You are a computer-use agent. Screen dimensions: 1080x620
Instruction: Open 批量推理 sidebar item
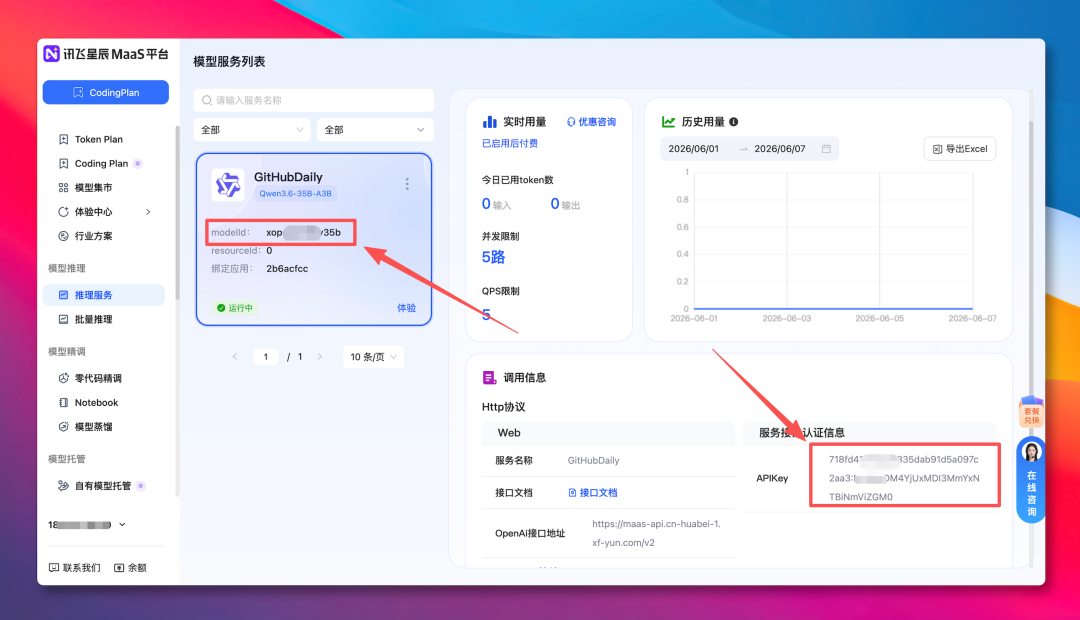tap(93, 319)
